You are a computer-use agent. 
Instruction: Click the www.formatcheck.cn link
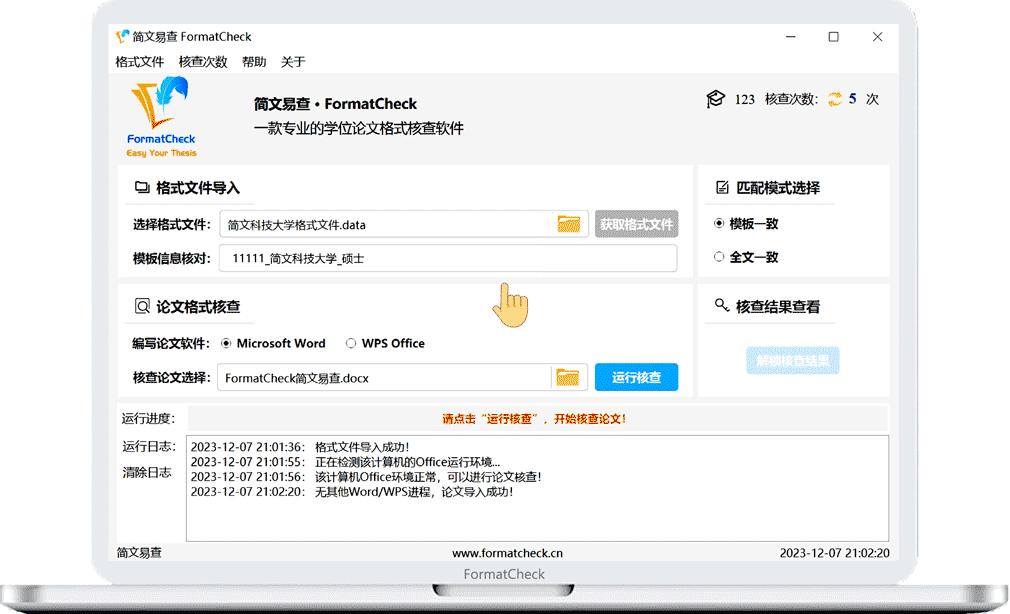pos(507,553)
